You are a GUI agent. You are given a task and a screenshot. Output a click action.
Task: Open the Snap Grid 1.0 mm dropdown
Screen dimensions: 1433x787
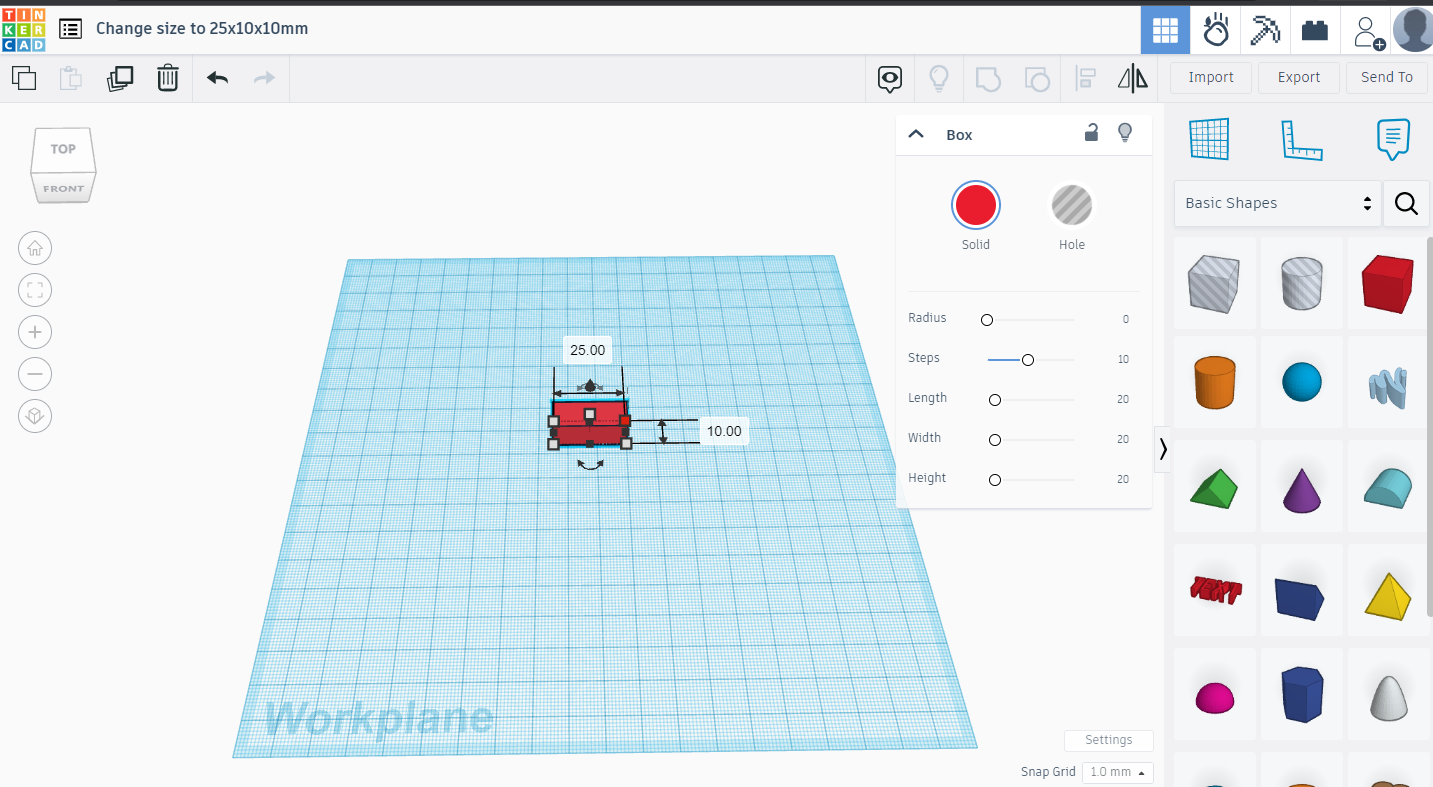point(1118,772)
